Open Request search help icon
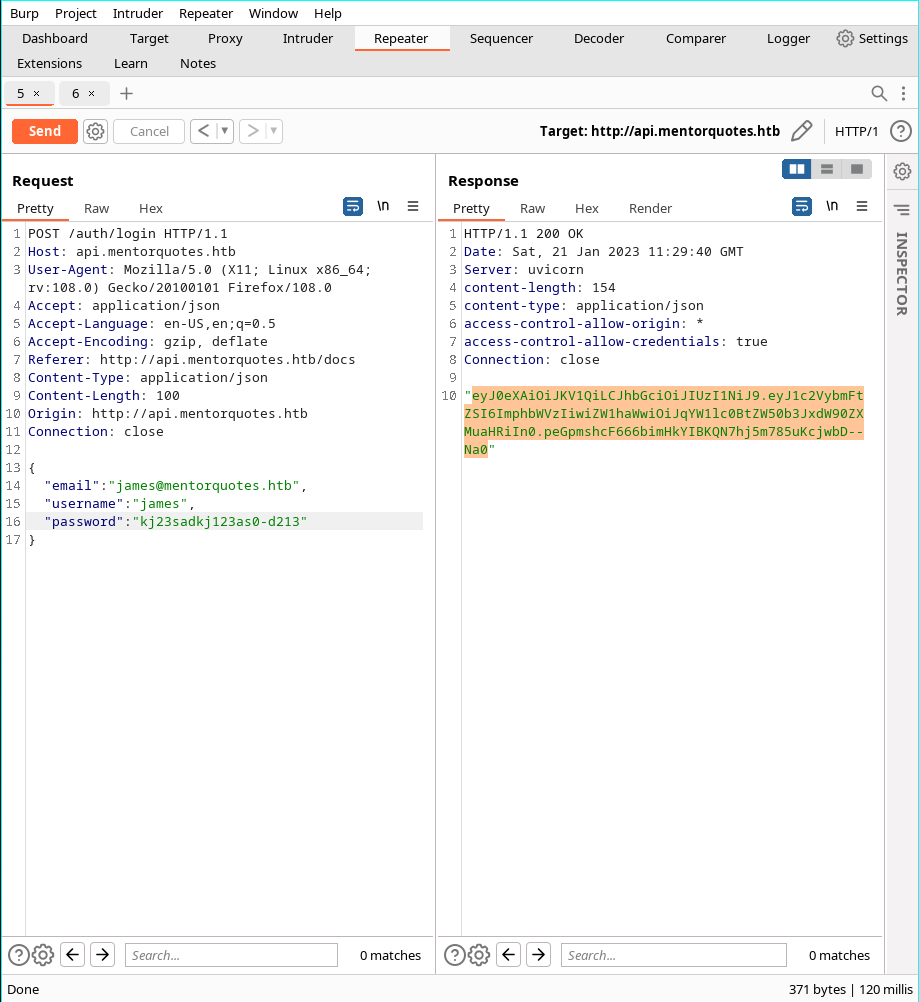Screen dimensions: 919x1002 click(x=19, y=955)
